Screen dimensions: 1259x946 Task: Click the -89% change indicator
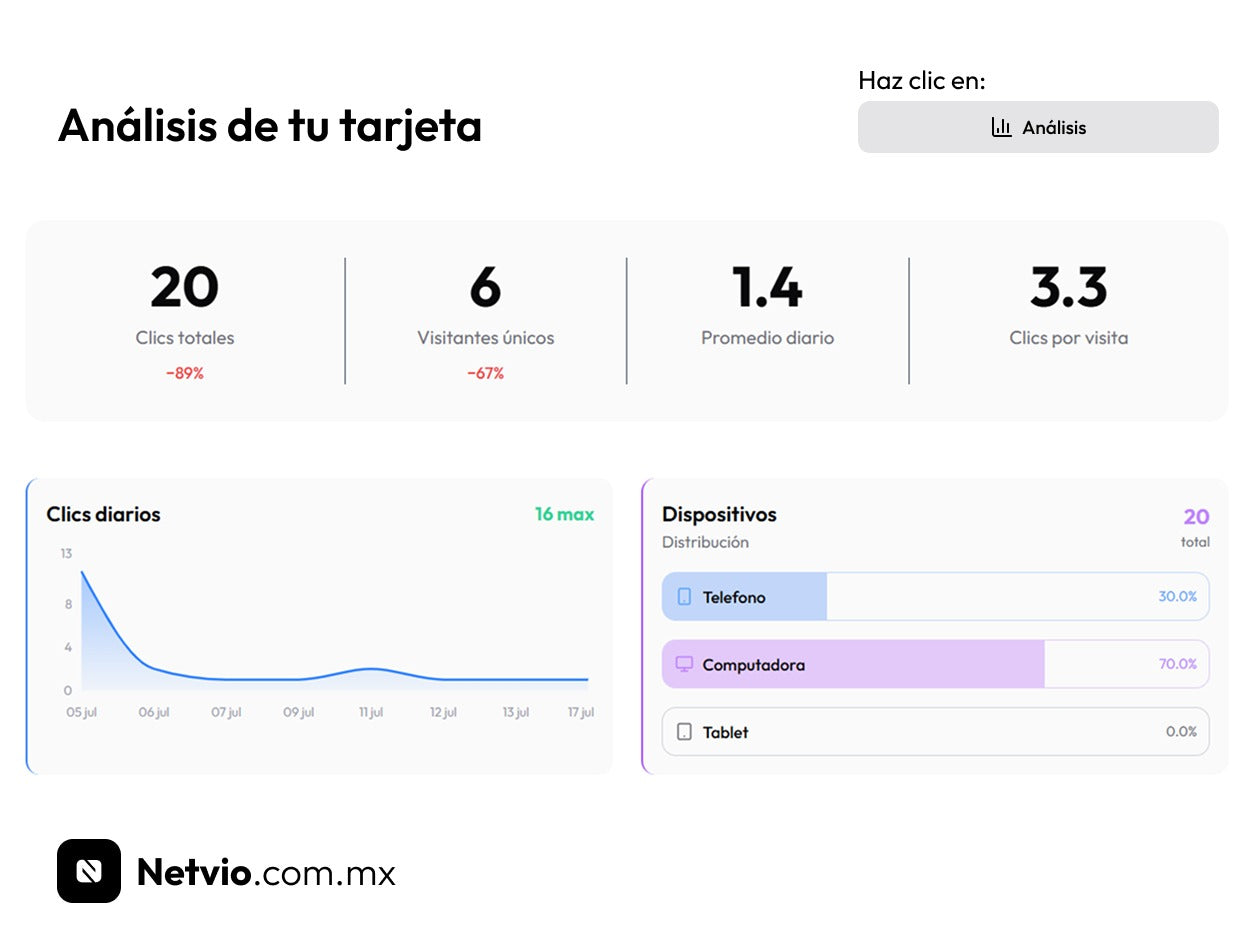click(x=185, y=373)
